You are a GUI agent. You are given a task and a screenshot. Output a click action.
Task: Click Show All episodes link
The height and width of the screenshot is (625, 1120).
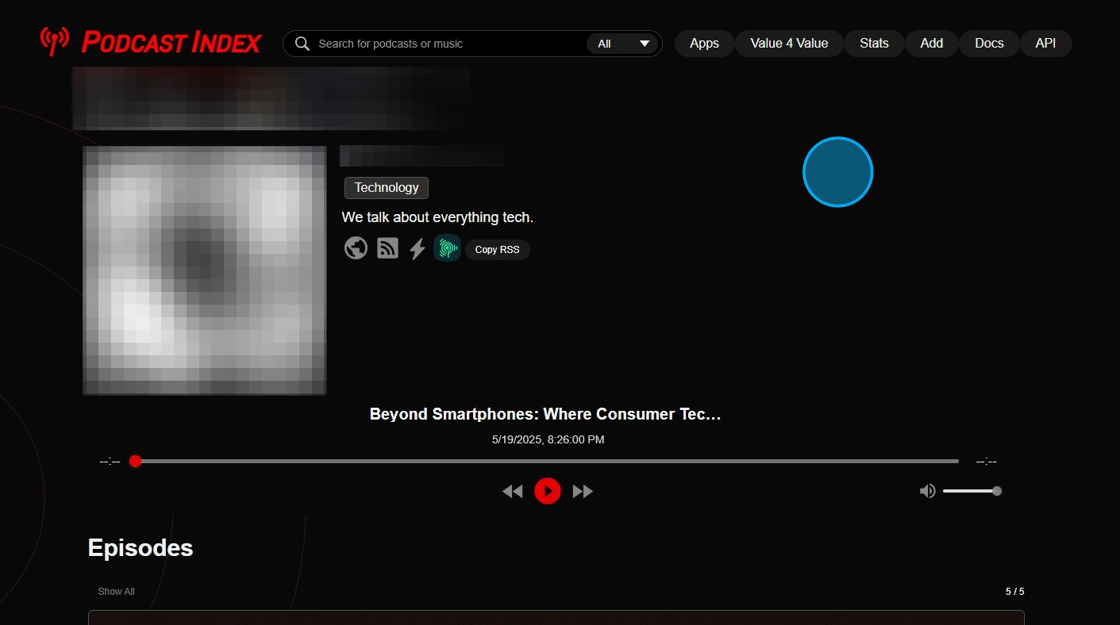click(x=116, y=591)
